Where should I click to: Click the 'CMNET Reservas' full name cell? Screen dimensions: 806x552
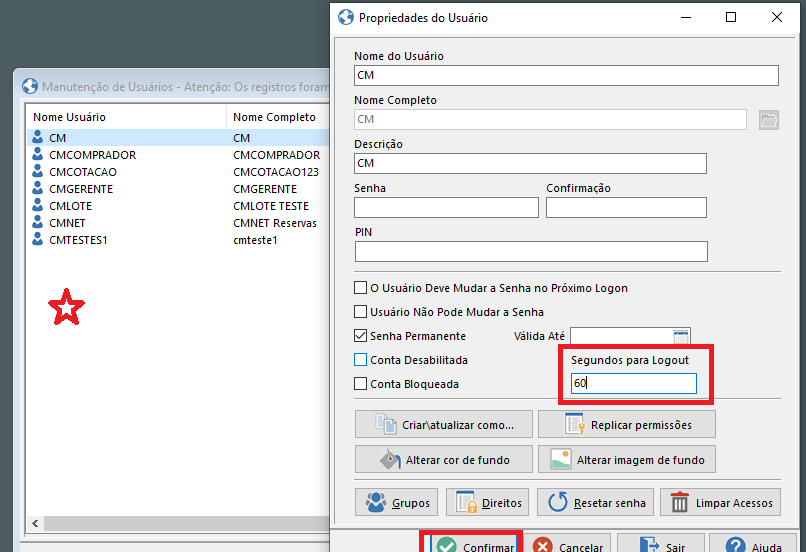275,223
